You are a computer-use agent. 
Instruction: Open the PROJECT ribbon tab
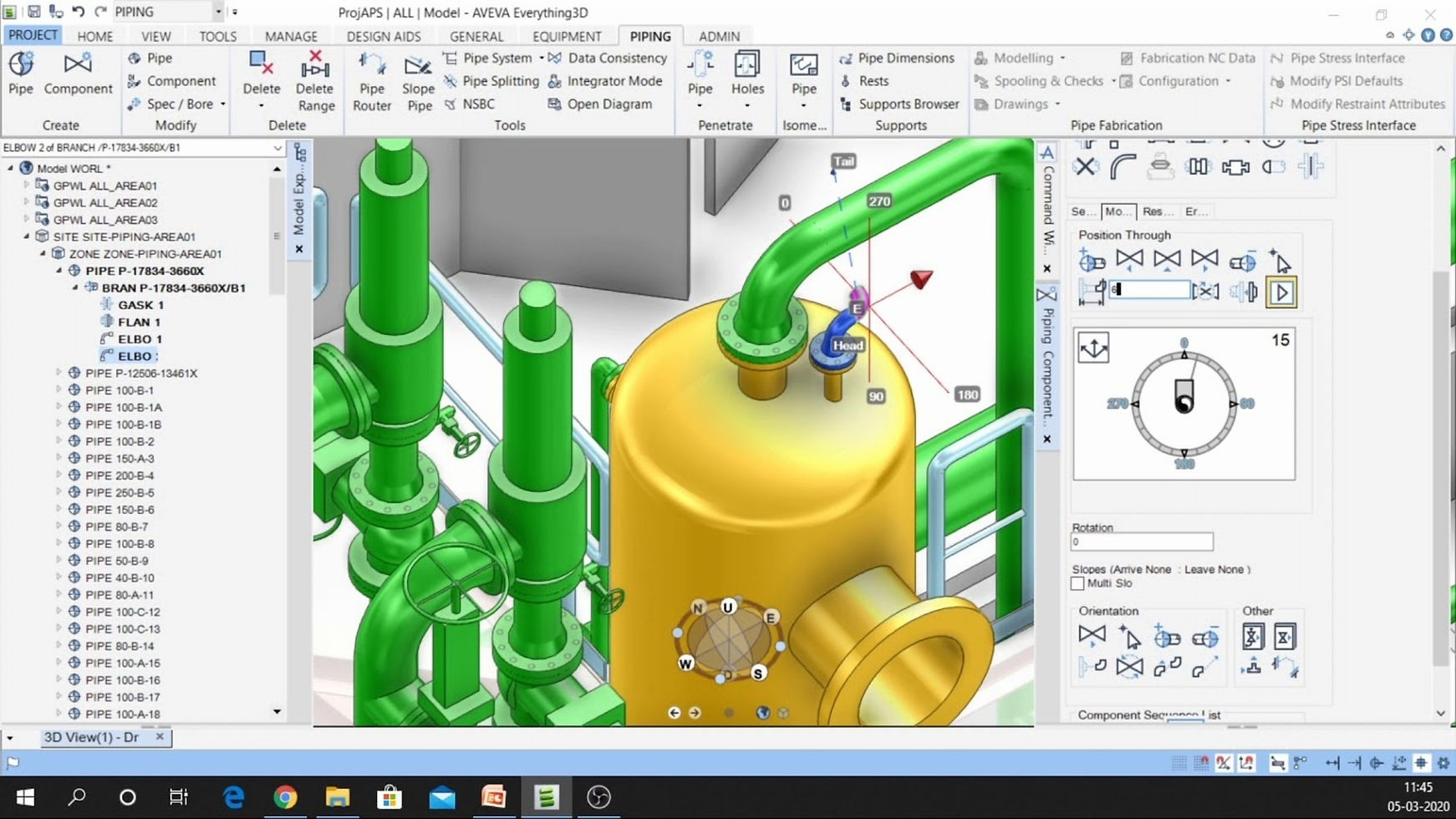pyautogui.click(x=33, y=35)
